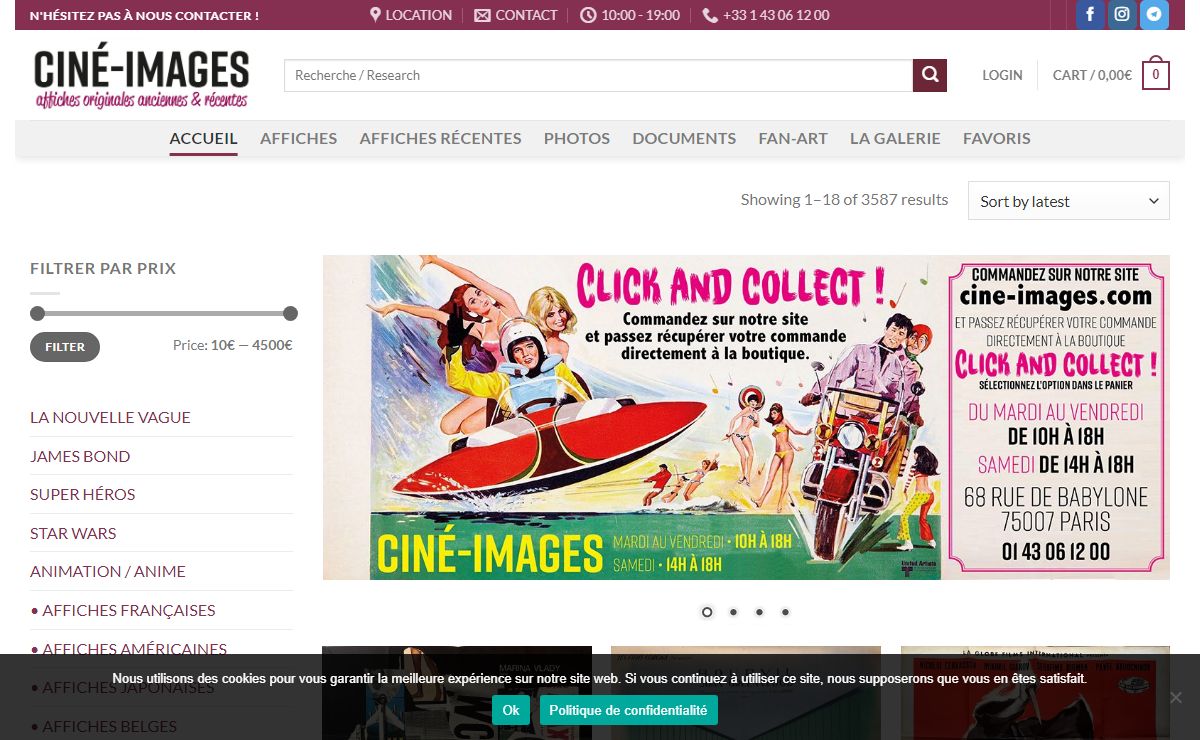Click the phone number +33 1 43 06 12 00
This screenshot has height=740, width=1200.
766,15
